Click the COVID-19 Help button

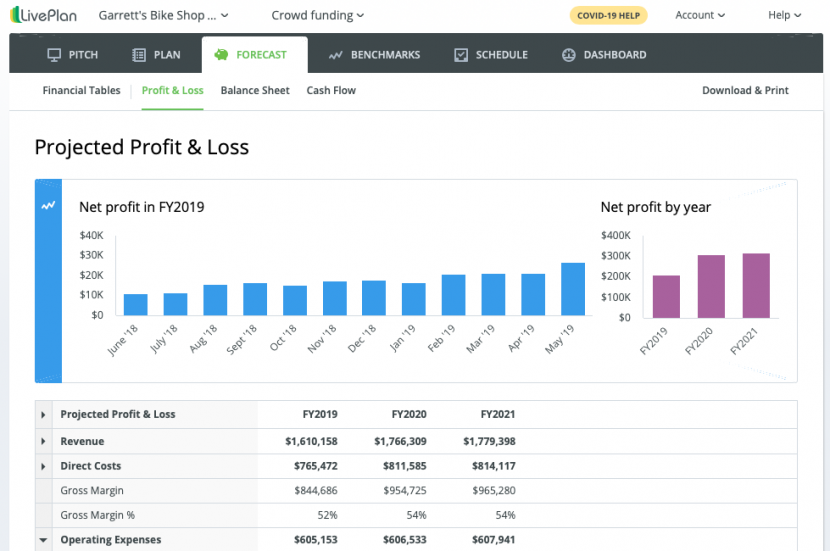pyautogui.click(x=608, y=16)
